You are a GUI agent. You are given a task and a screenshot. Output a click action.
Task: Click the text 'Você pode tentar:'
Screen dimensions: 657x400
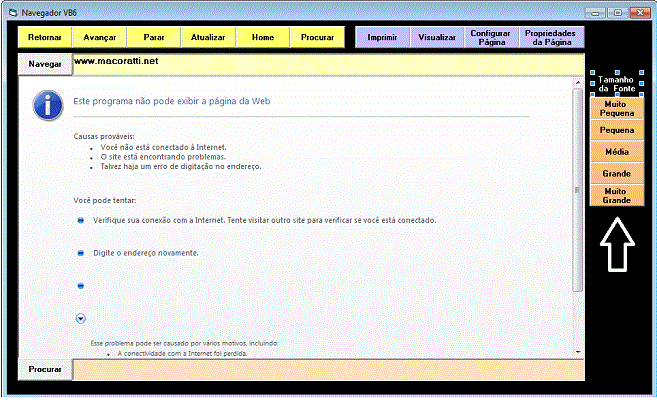[105, 201]
